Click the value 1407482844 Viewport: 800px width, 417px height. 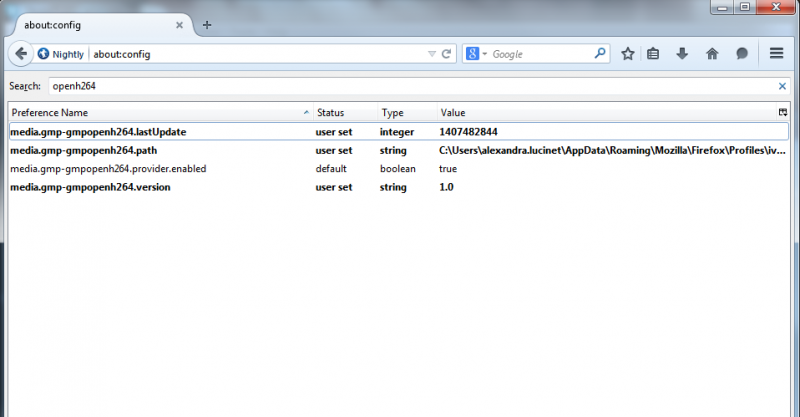tap(468, 132)
